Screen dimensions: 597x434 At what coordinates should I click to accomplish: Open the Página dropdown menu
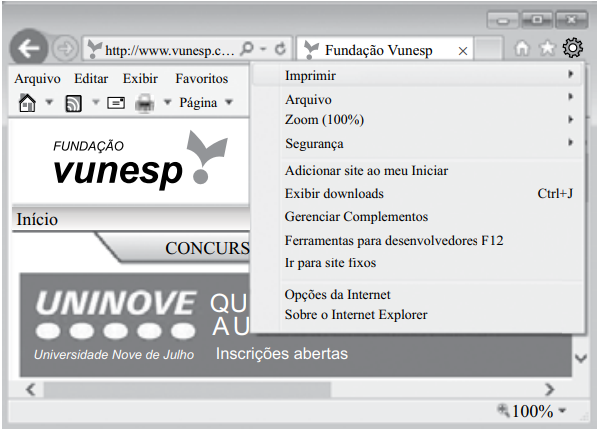206,102
